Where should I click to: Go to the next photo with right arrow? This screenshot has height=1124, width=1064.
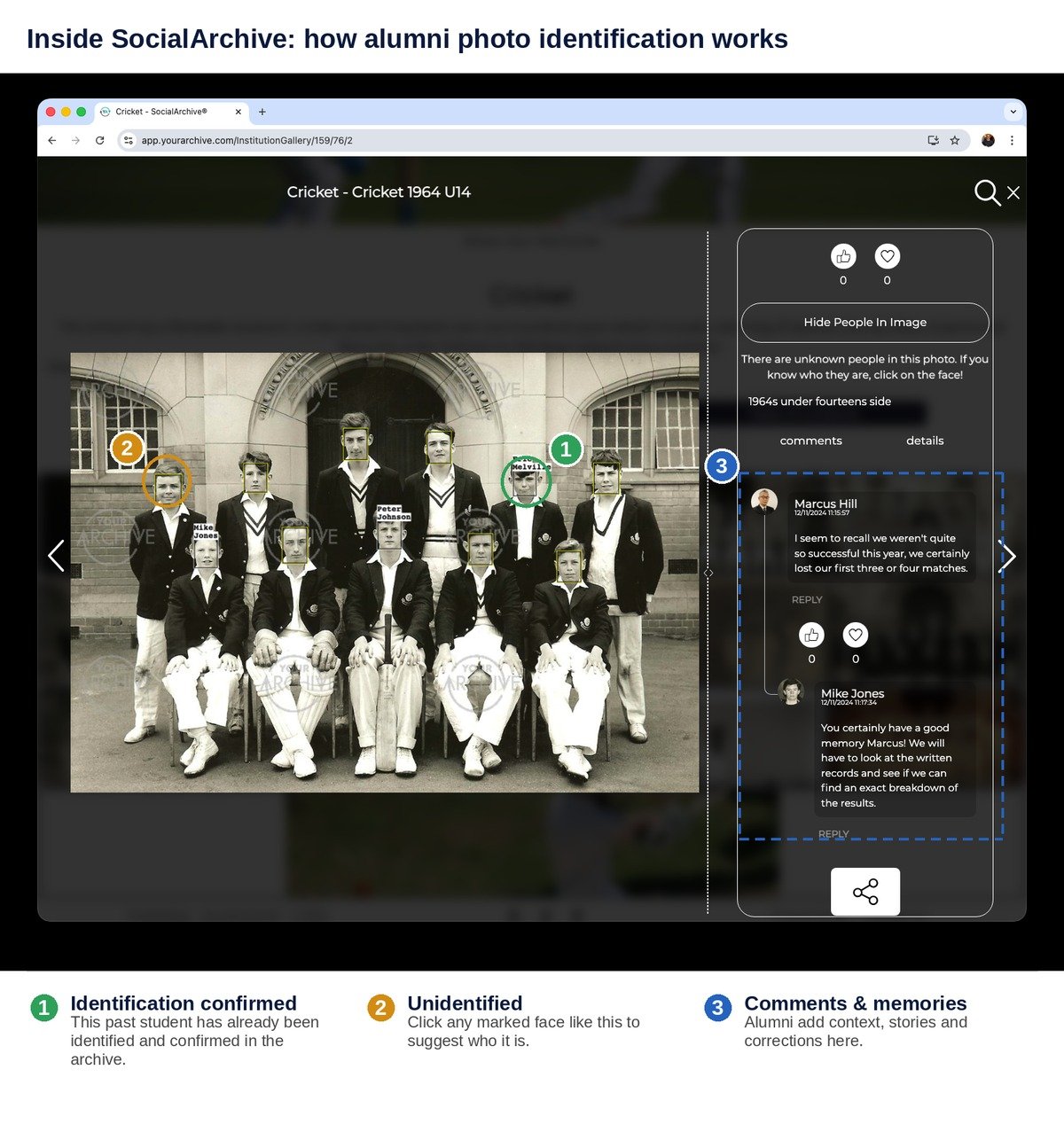(x=1007, y=556)
